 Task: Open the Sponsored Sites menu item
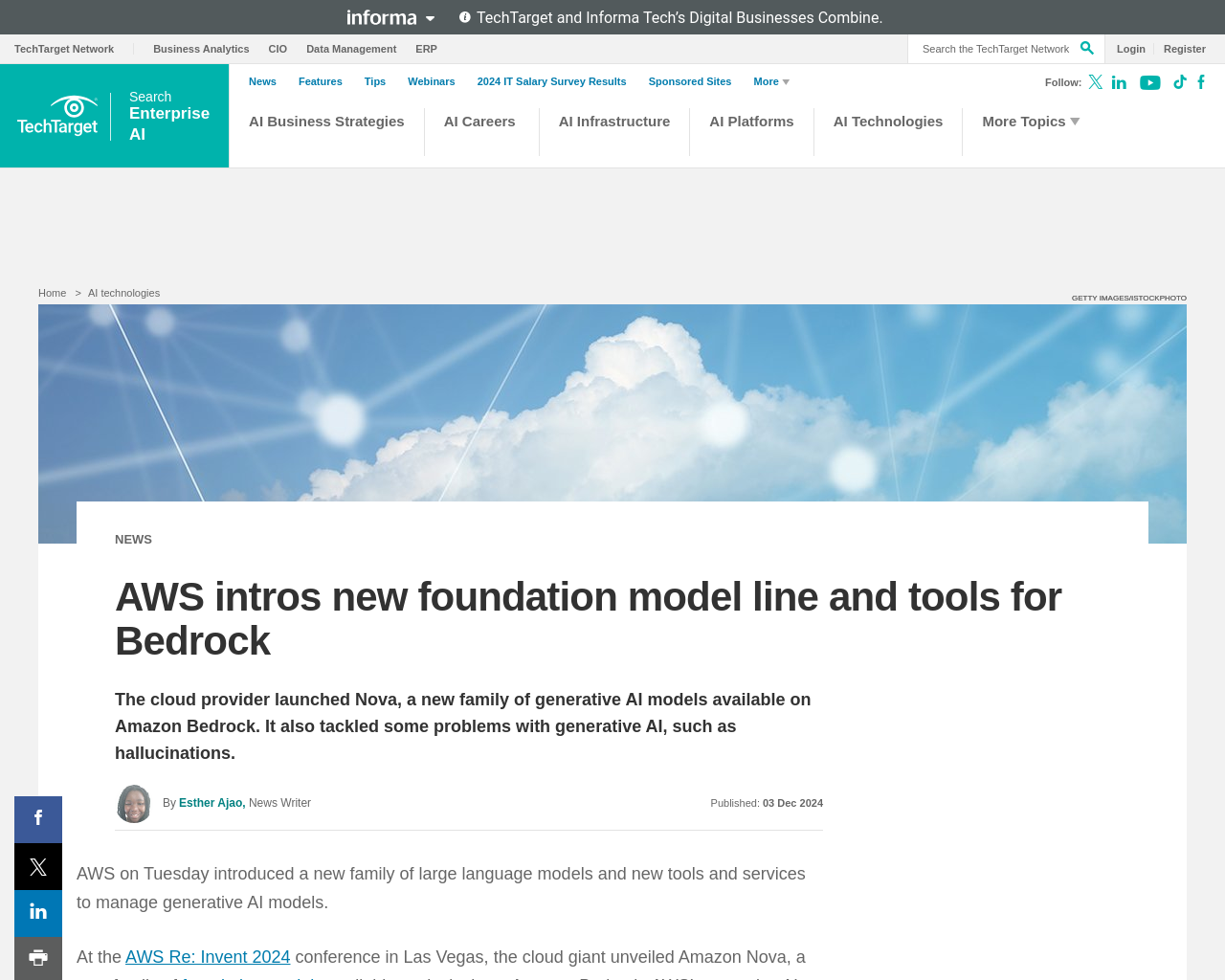click(x=690, y=81)
